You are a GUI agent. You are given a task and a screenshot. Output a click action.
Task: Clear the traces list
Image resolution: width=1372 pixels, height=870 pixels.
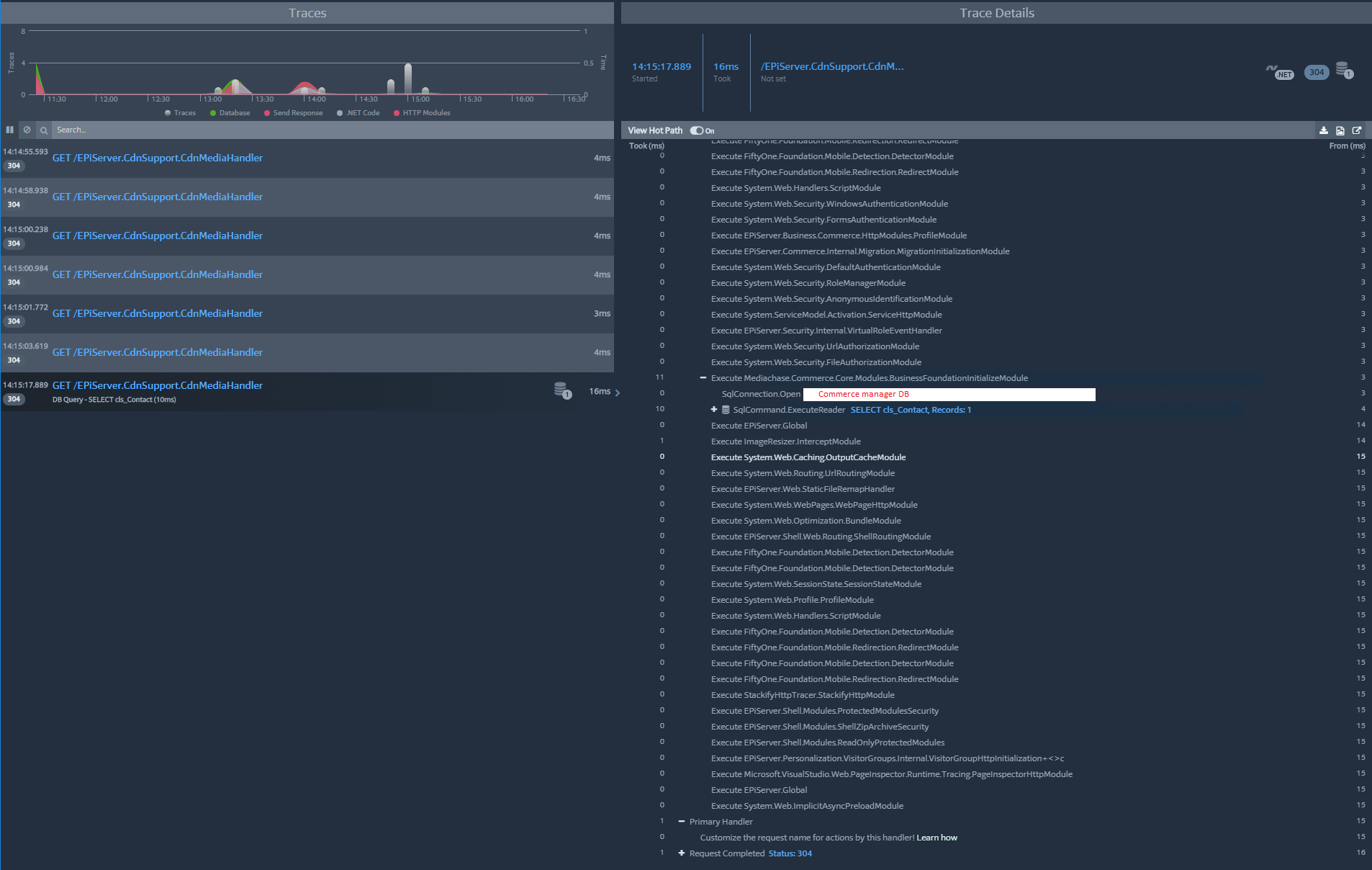pyautogui.click(x=27, y=130)
